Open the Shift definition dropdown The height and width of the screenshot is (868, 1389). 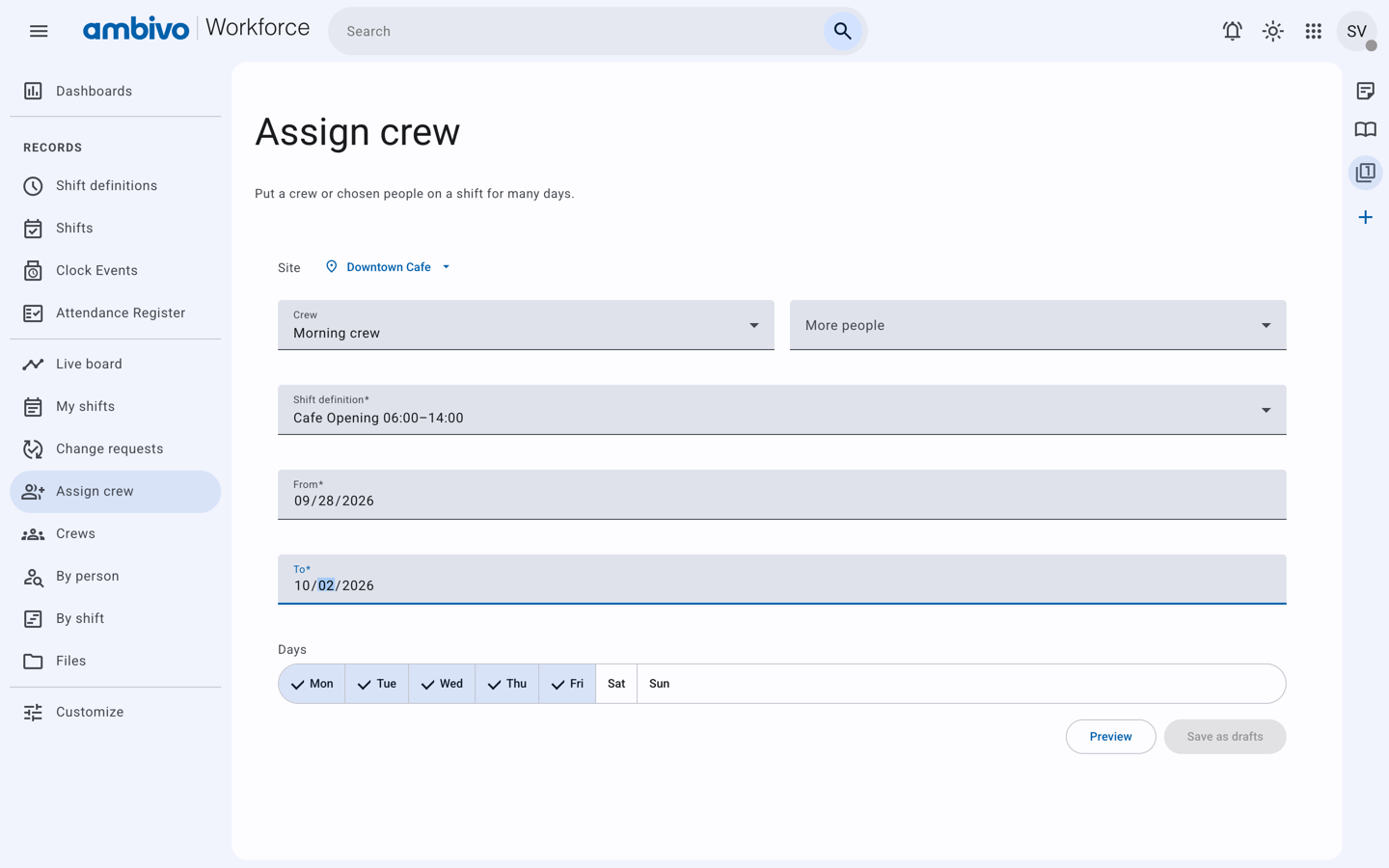click(x=782, y=410)
